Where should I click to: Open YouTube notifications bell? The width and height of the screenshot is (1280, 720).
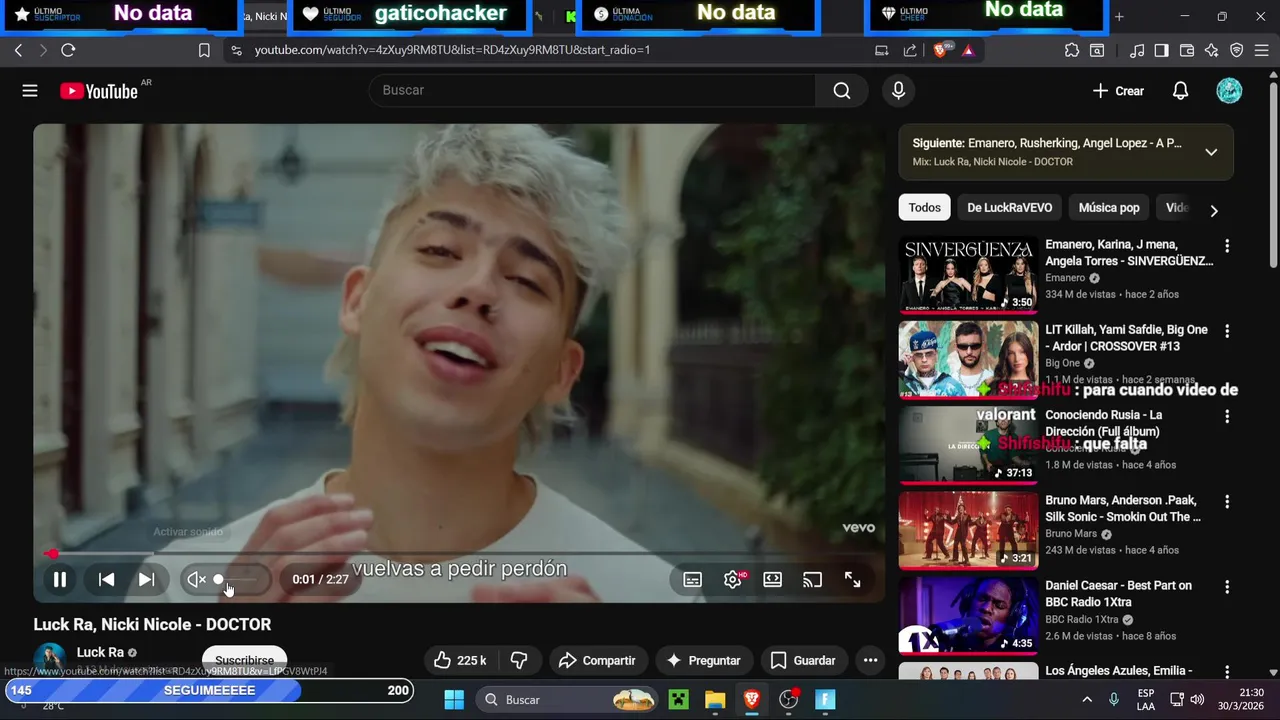[x=1180, y=91]
